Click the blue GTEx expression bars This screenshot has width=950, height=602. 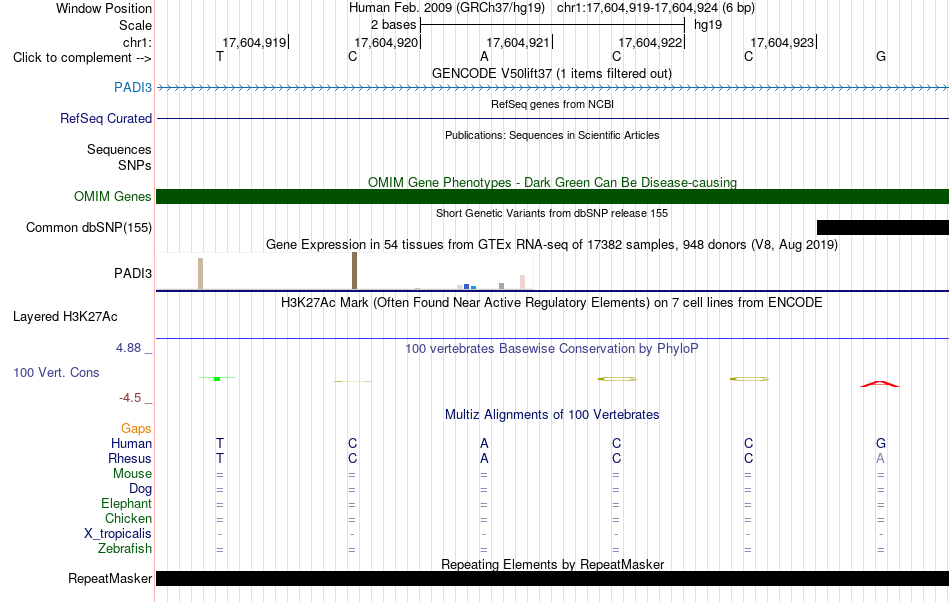tap(470, 286)
